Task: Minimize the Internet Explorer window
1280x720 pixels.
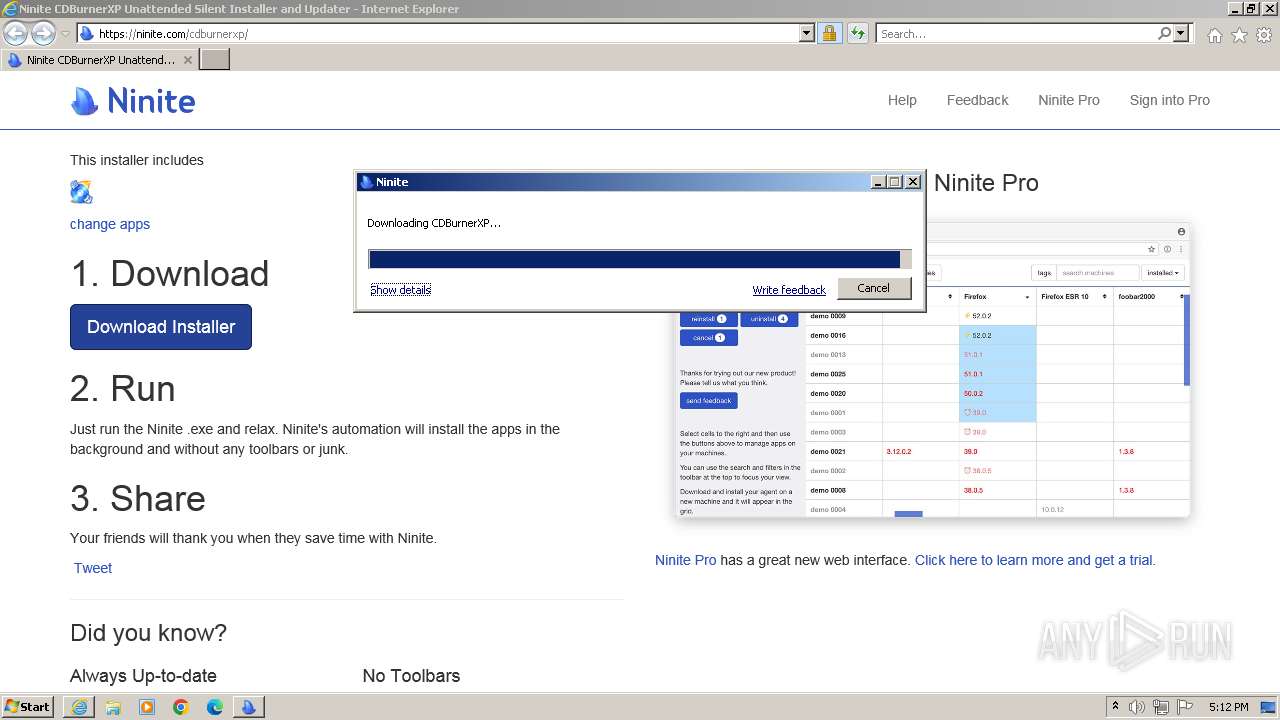Action: pyautogui.click(x=1235, y=9)
